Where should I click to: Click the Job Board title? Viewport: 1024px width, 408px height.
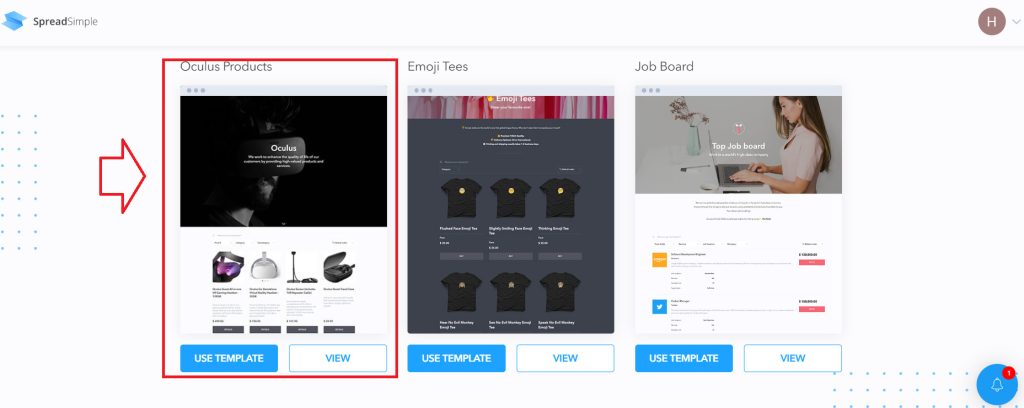click(664, 67)
